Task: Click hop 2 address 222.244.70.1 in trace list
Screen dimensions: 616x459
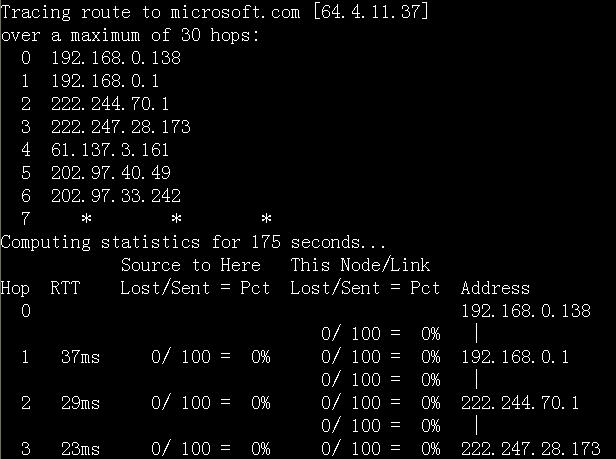Action: 110,104
